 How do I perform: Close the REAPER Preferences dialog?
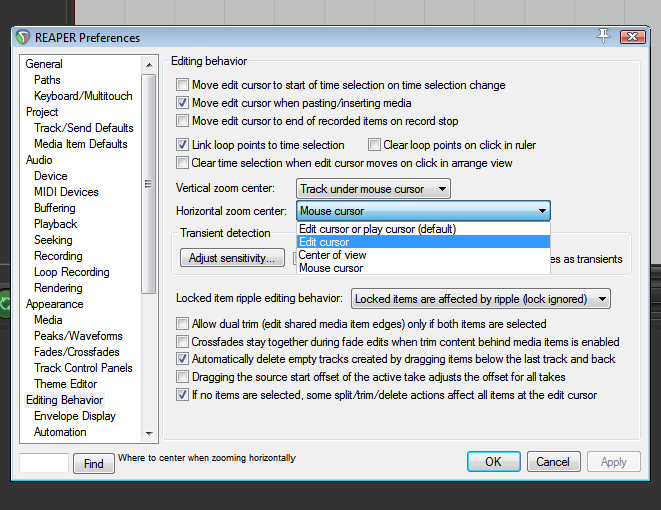[x=632, y=37]
